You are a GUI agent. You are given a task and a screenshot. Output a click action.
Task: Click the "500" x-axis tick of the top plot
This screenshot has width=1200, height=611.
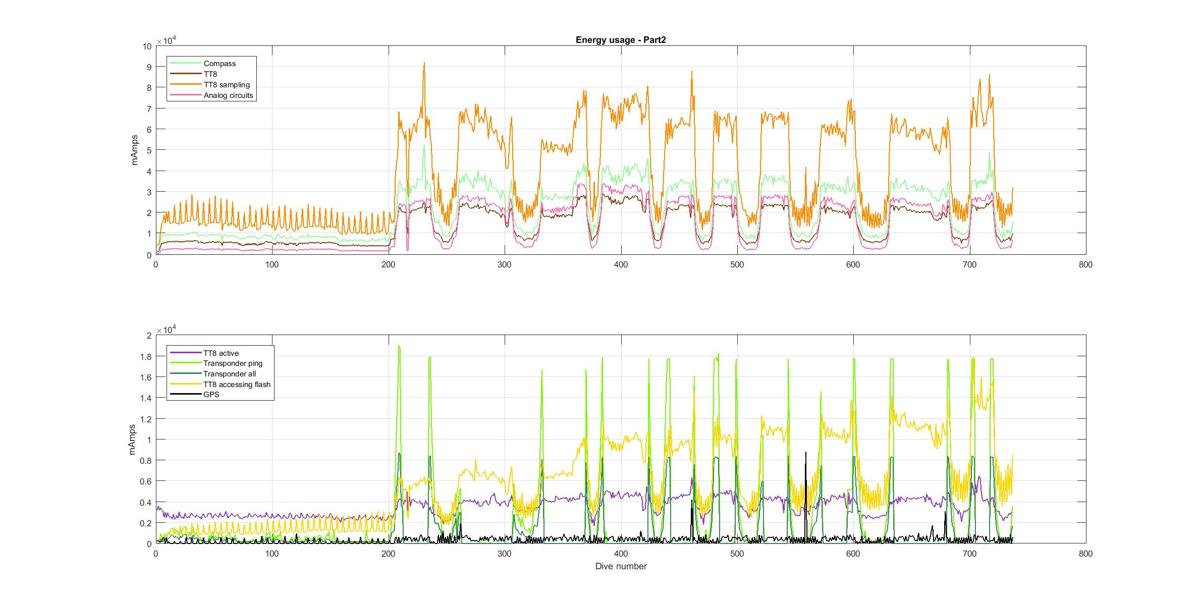point(737,265)
